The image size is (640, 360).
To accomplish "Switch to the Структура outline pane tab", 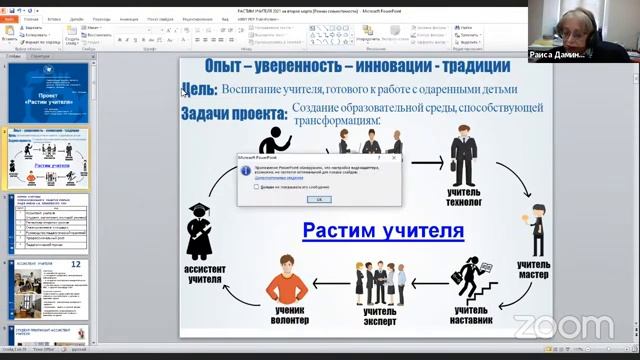I will click(x=40, y=56).
